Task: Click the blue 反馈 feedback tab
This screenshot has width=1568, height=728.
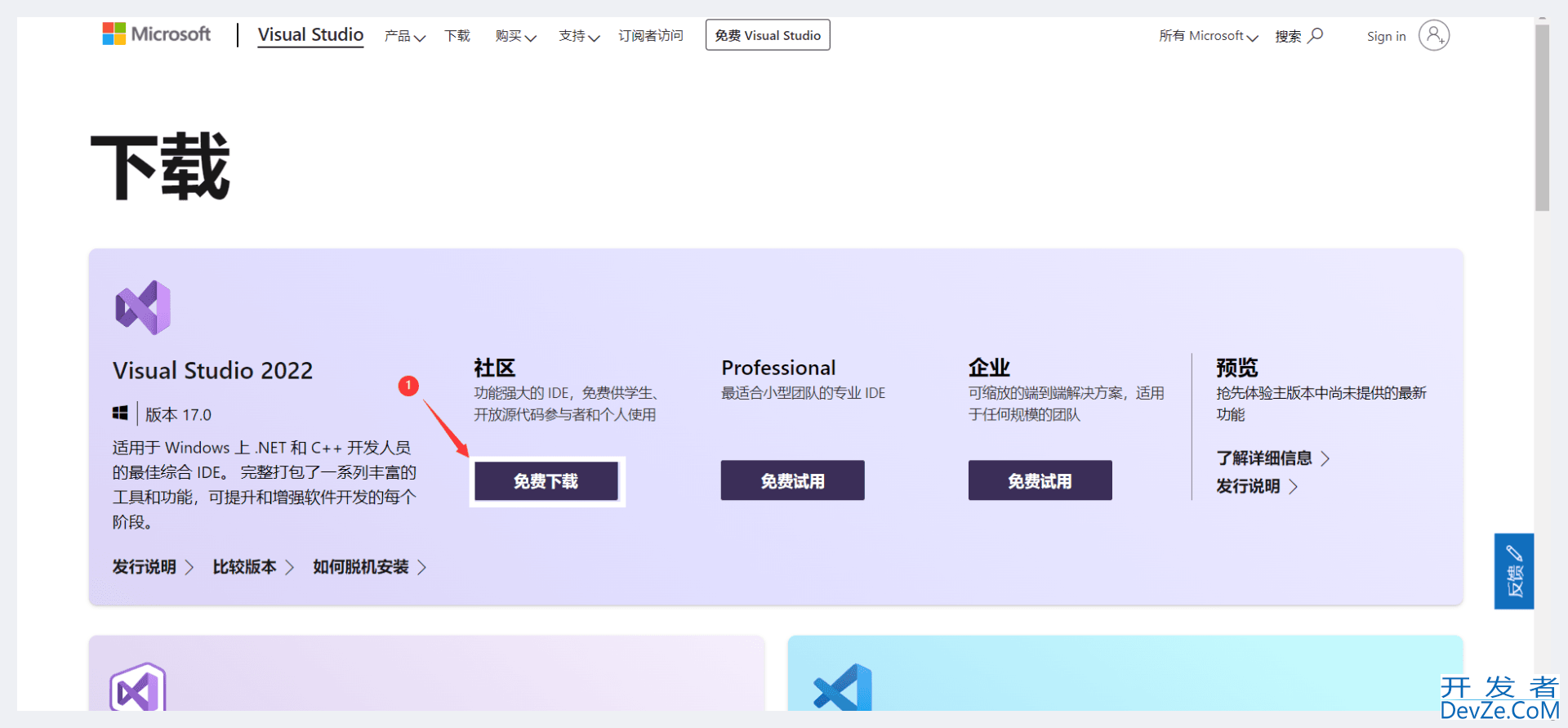Action: [x=1514, y=571]
